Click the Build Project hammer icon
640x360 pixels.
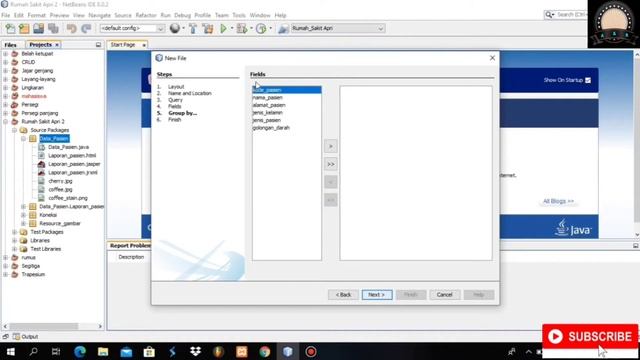(x=193, y=29)
